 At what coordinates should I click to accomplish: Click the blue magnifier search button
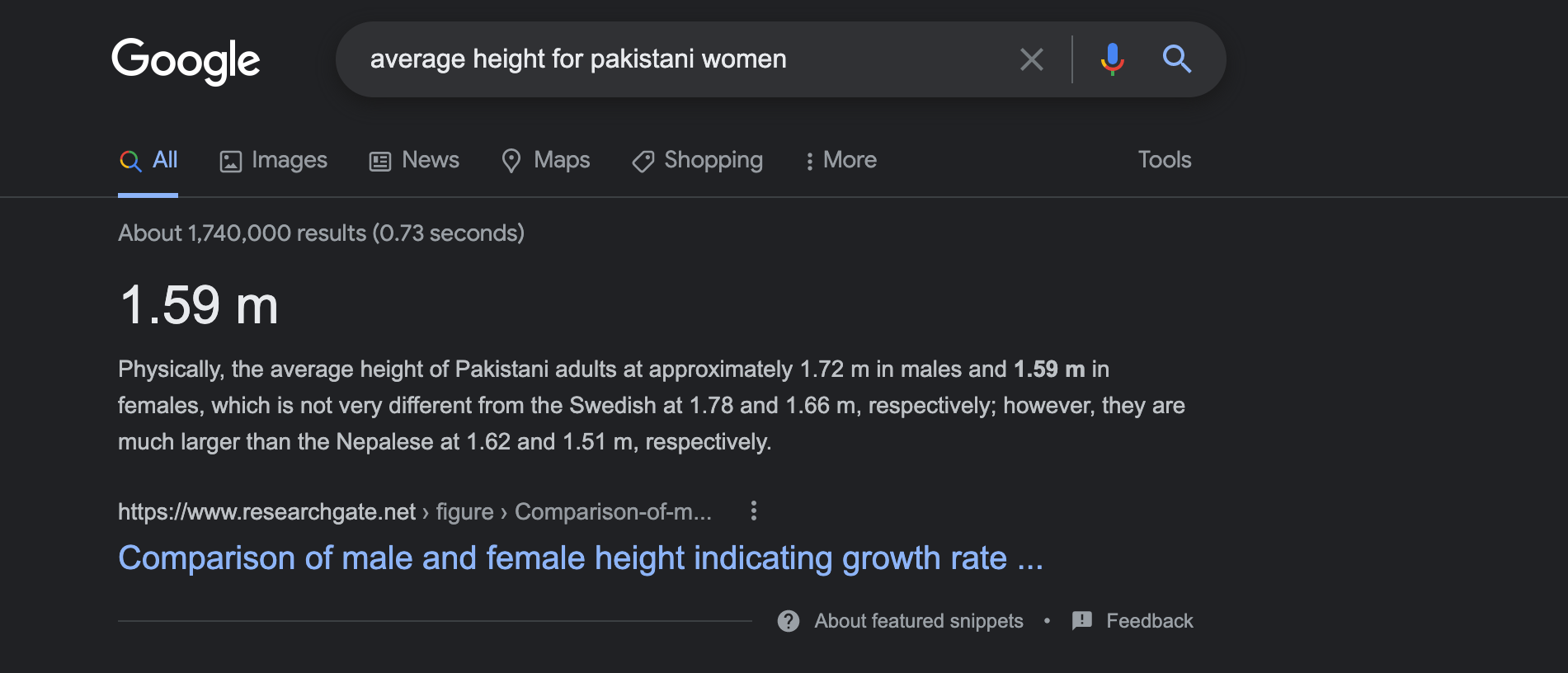click(1176, 59)
